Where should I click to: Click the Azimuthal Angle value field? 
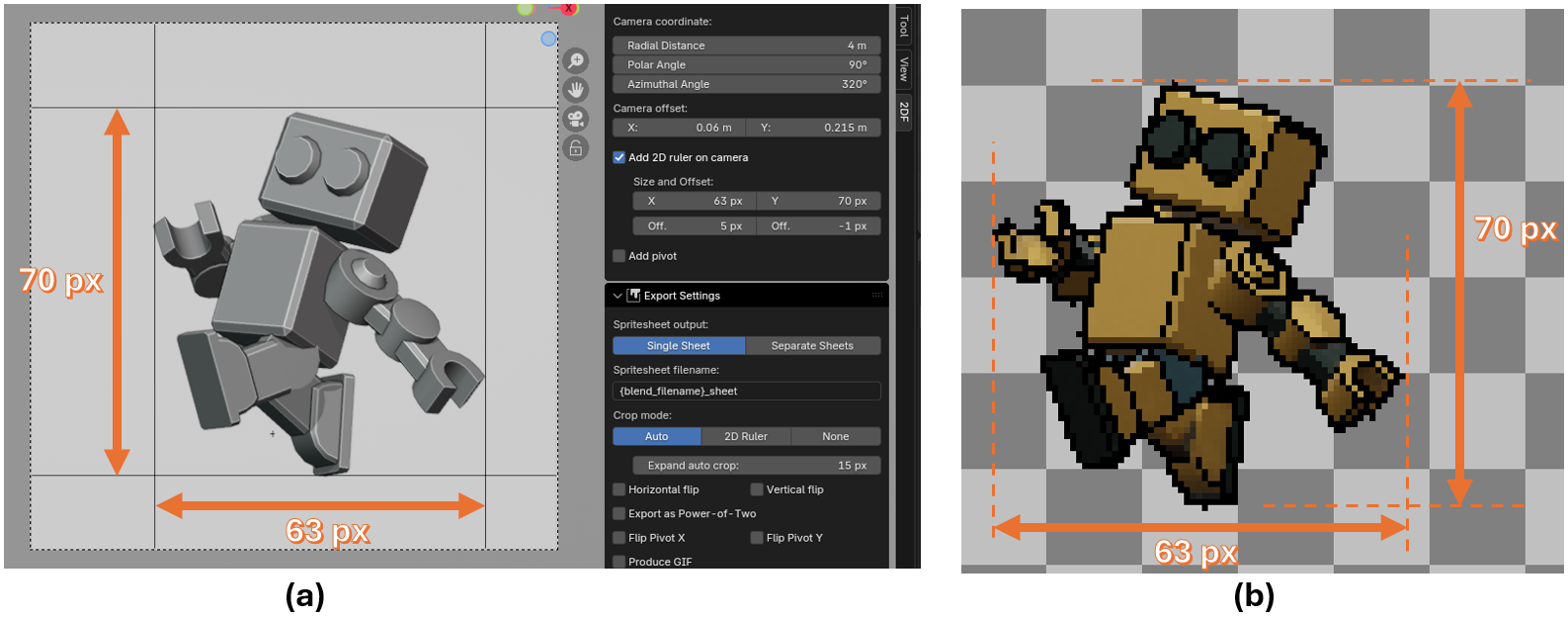(x=747, y=84)
